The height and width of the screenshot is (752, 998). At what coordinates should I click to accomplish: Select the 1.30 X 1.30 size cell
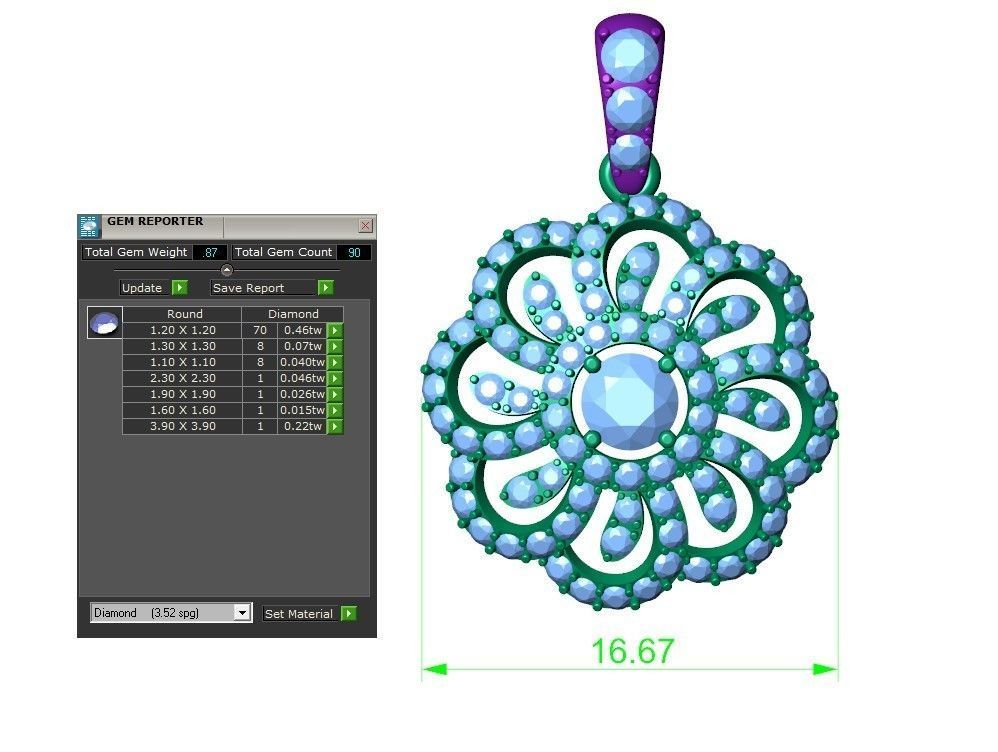pyautogui.click(x=183, y=346)
